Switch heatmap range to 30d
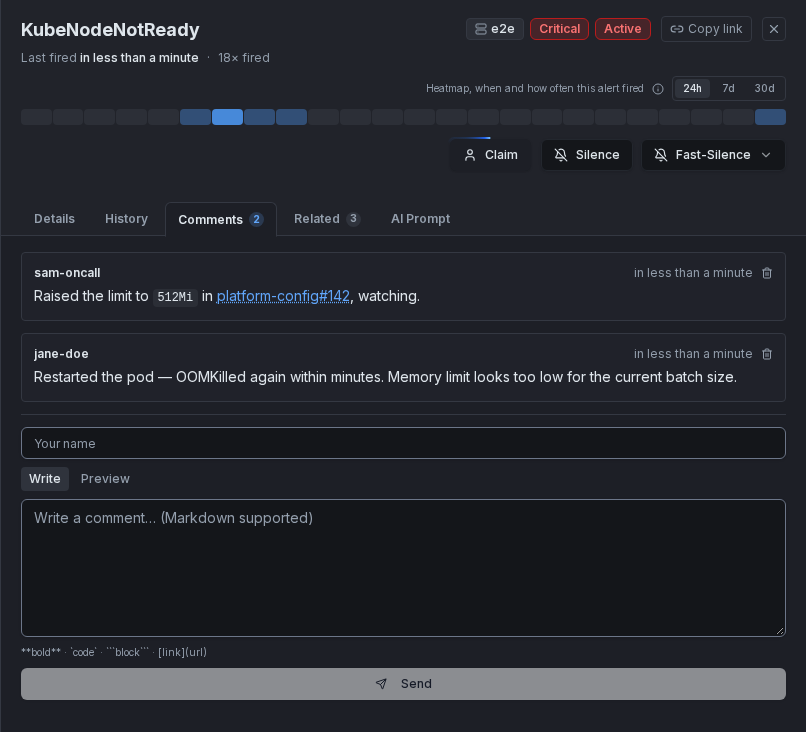 pos(764,88)
